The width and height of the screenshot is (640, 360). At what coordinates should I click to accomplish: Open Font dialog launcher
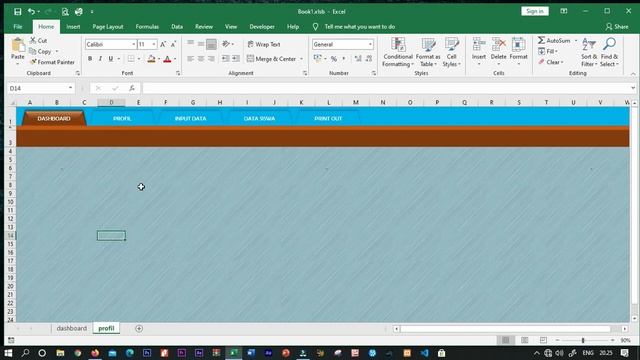[x=178, y=73]
